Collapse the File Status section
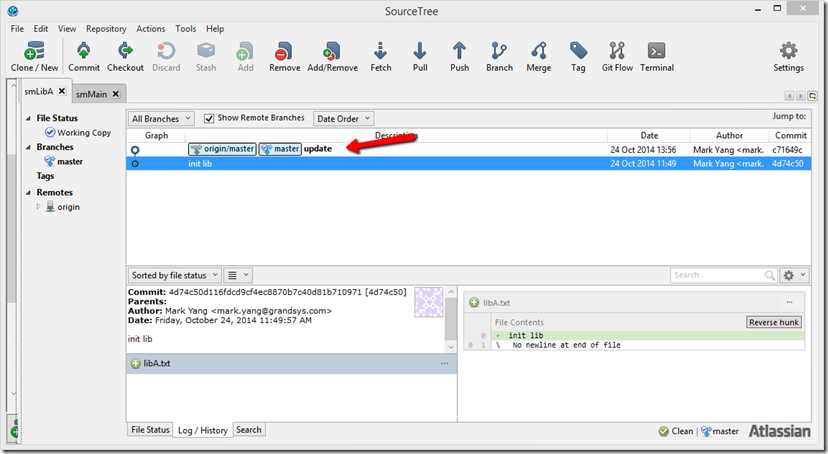828x454 pixels. tap(29, 118)
